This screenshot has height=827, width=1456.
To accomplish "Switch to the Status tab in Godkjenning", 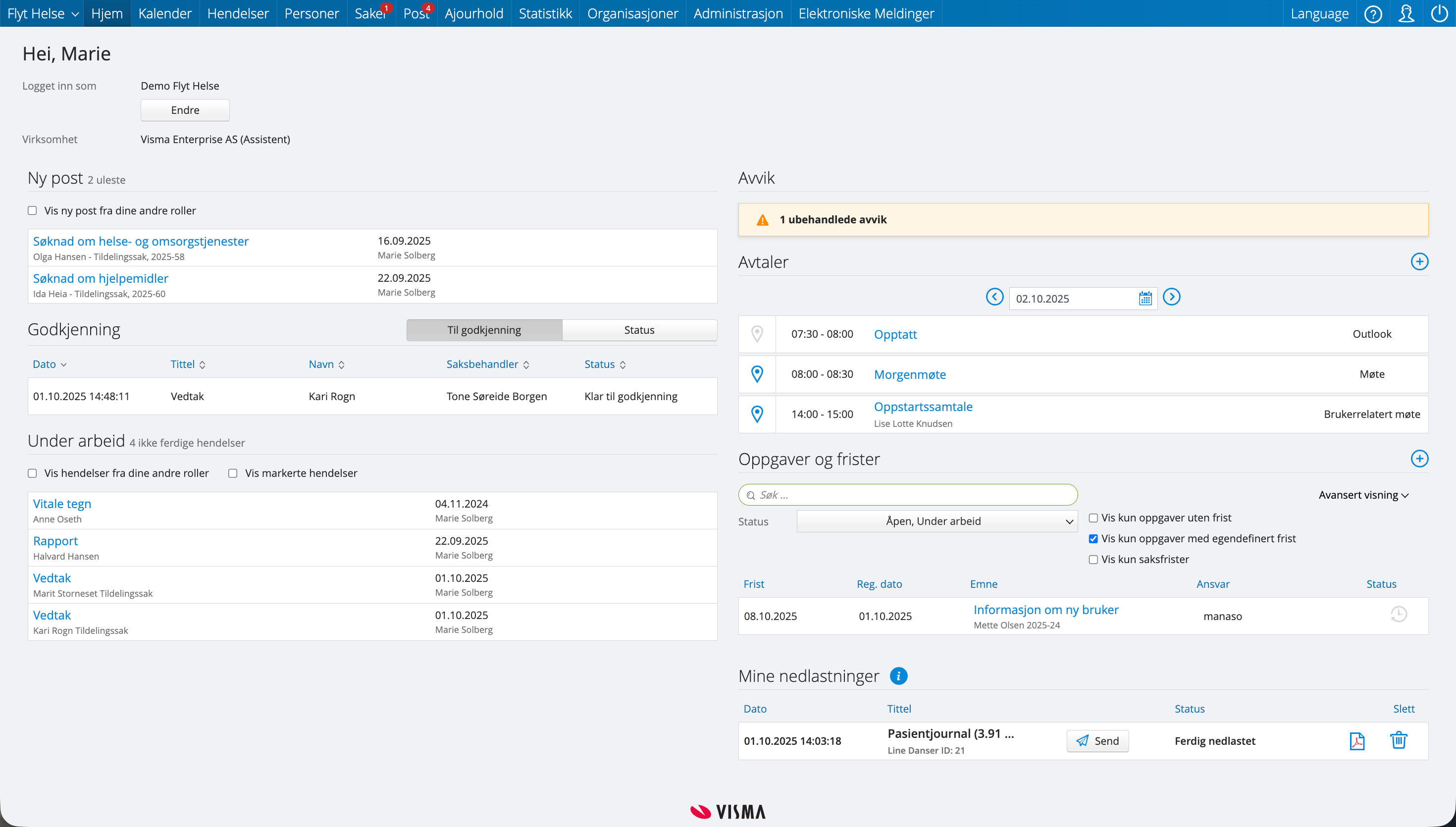I will coord(639,330).
